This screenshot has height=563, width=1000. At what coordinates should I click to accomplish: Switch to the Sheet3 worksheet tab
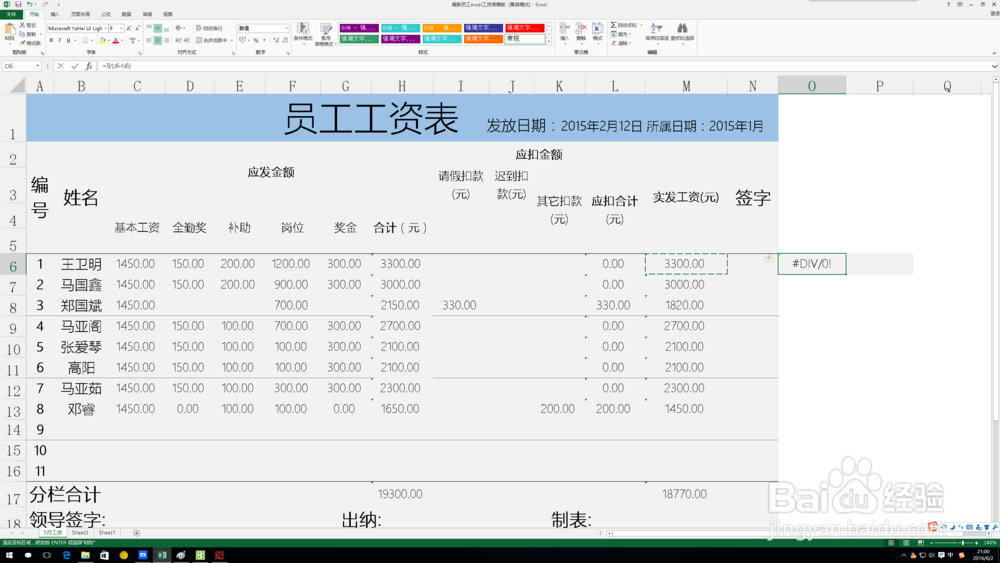(80, 533)
